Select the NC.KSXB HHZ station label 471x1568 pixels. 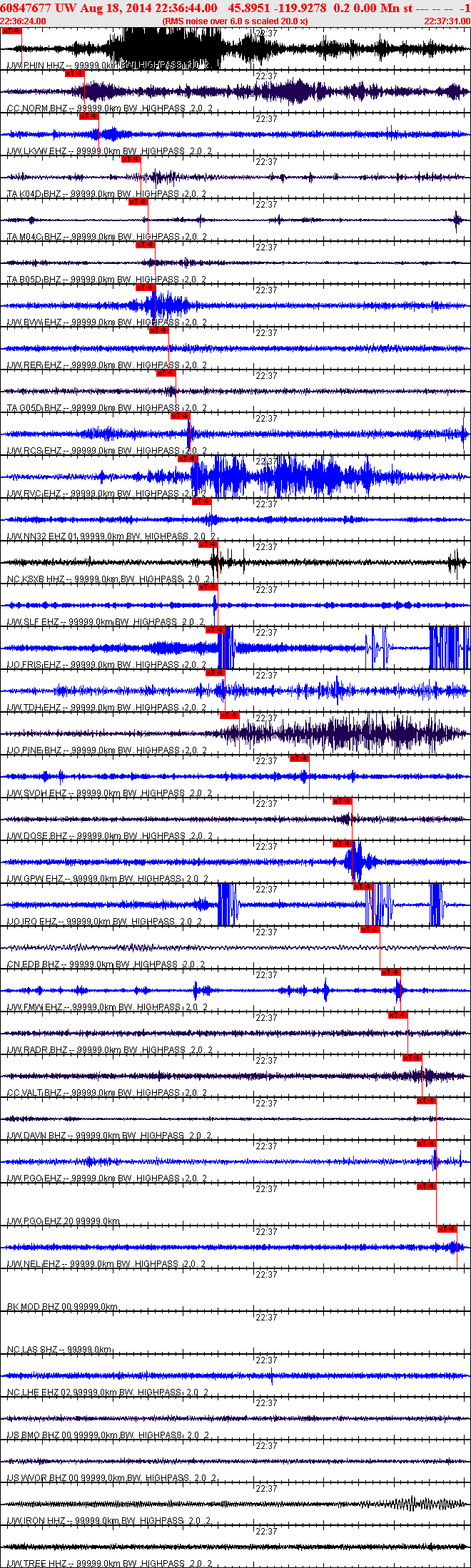(x=108, y=579)
